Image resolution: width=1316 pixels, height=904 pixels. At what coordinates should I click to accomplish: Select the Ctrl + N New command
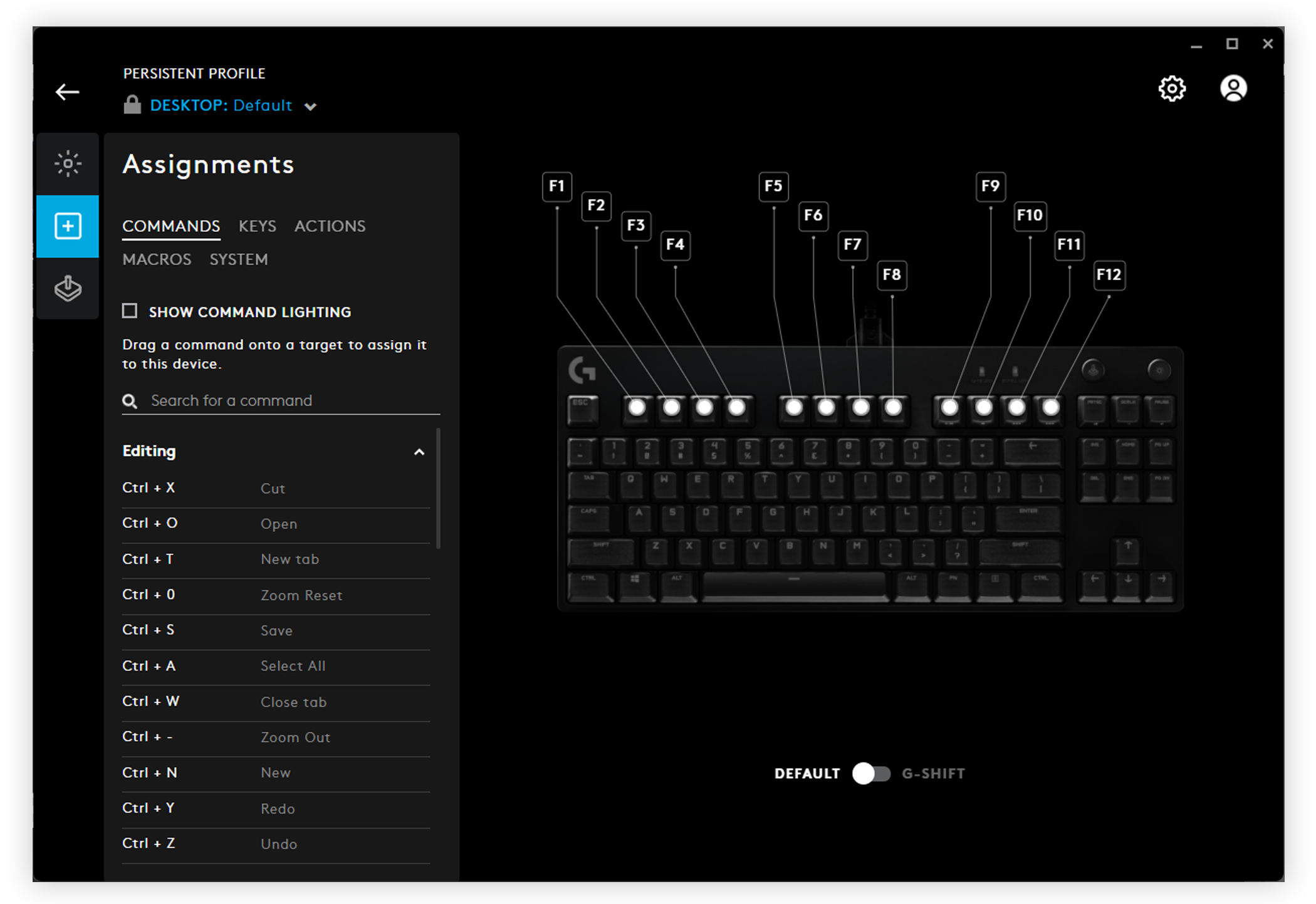[276, 772]
